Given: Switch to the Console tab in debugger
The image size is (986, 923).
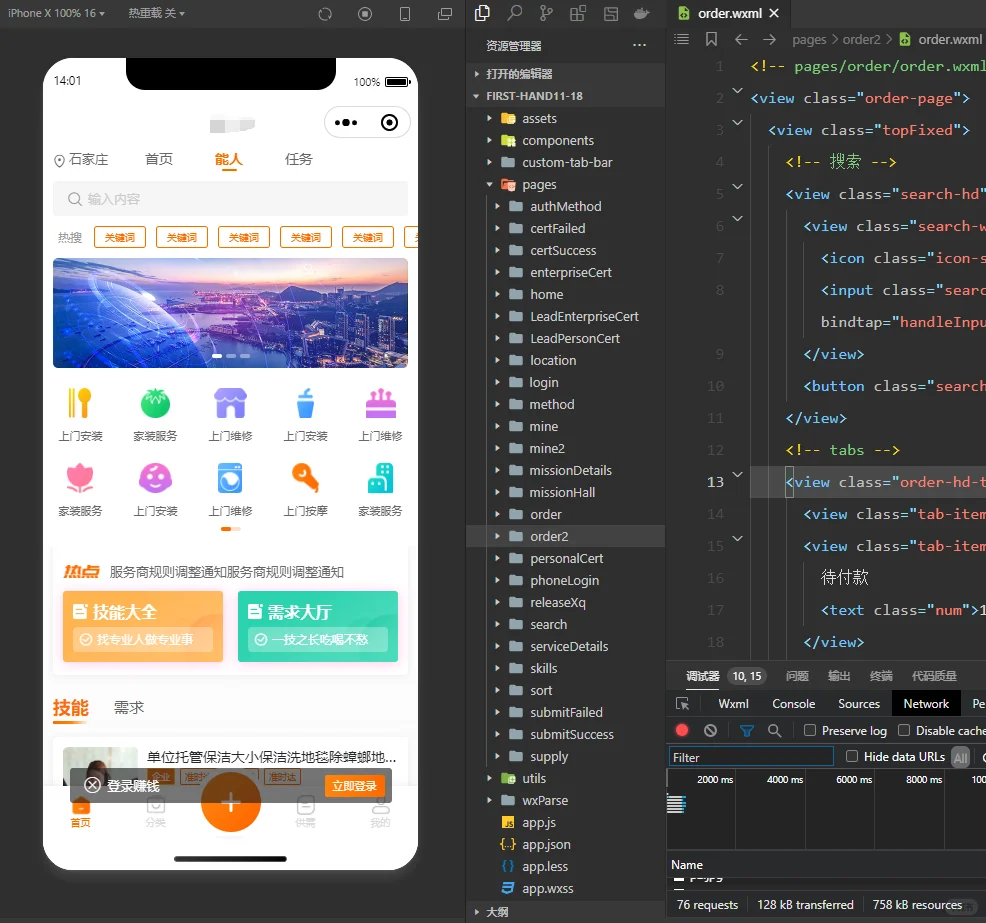Looking at the screenshot, I should click(x=794, y=704).
